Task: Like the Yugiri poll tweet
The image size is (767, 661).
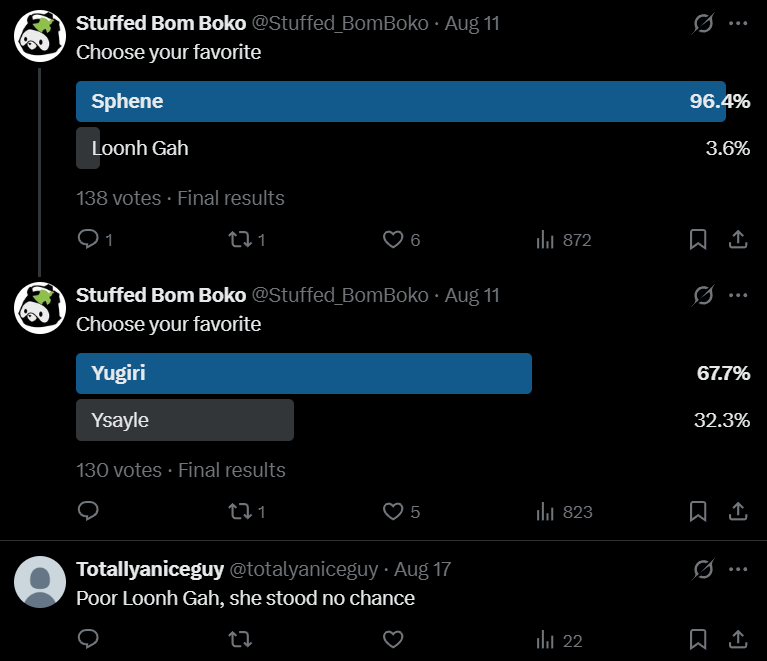Action: pos(393,512)
